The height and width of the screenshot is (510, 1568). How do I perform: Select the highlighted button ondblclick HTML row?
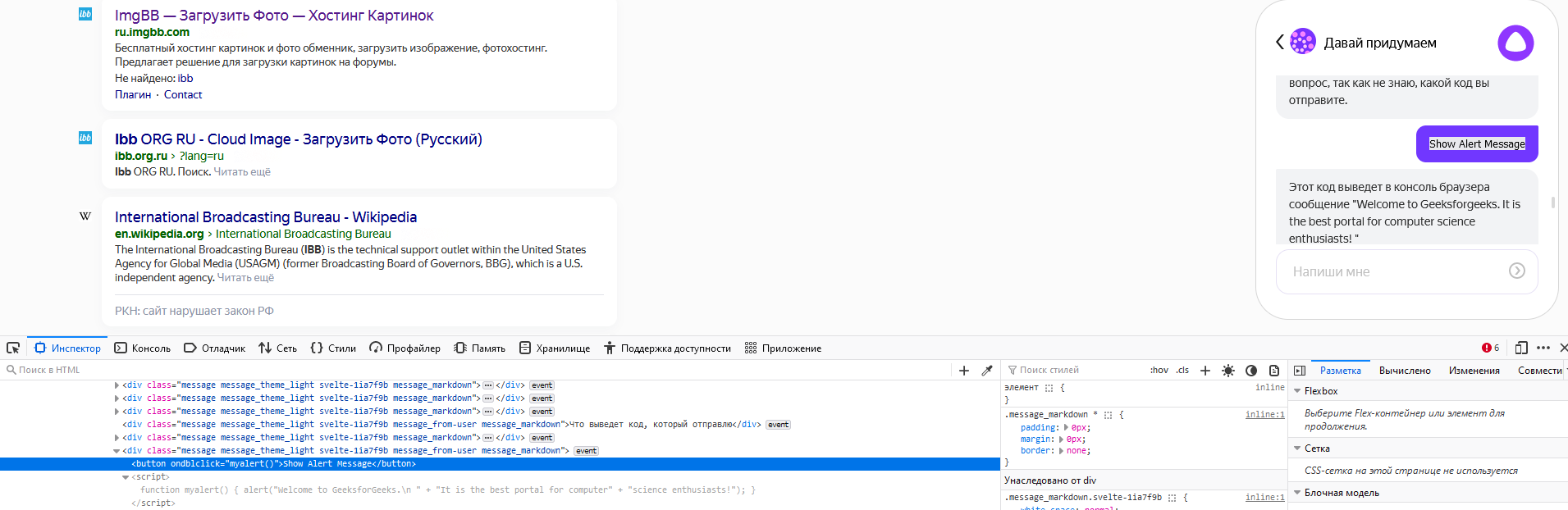[x=500, y=464]
